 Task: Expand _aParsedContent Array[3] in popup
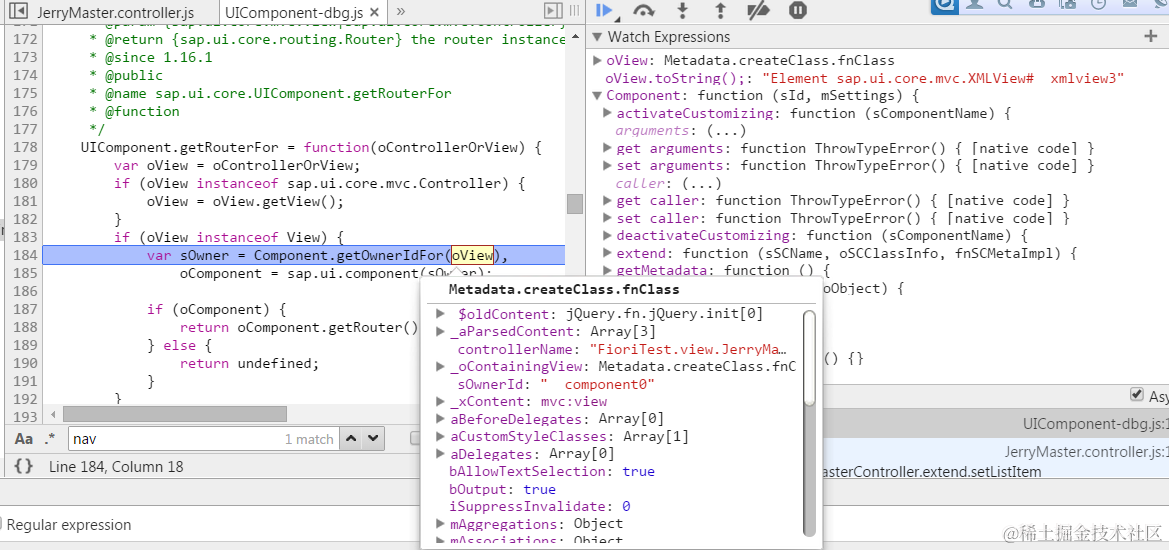[x=441, y=332]
